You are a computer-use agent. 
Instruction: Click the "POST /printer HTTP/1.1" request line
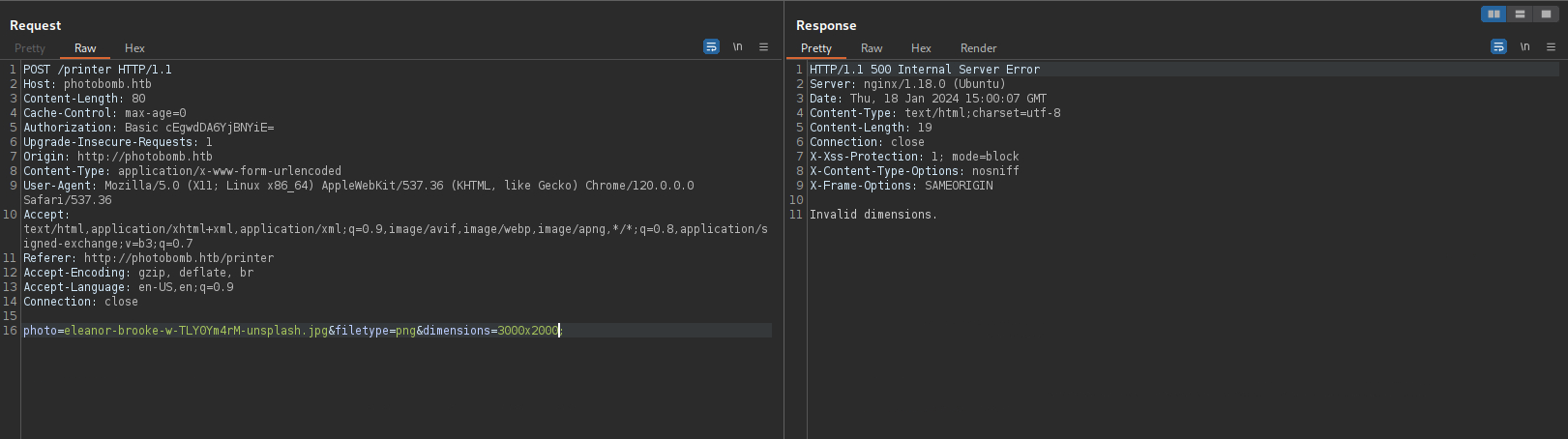point(98,70)
